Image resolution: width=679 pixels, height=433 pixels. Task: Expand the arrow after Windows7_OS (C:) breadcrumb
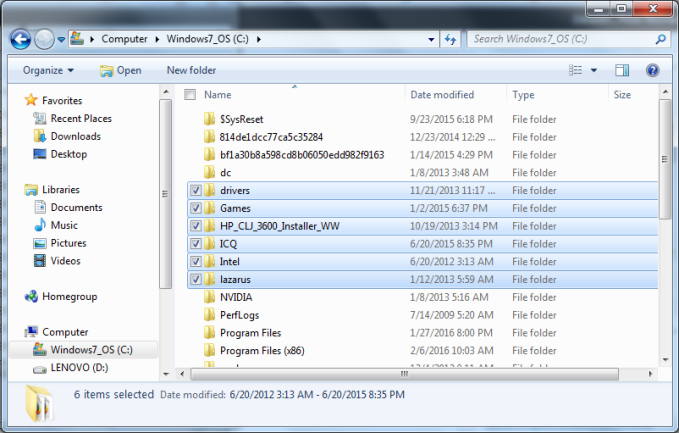point(259,39)
